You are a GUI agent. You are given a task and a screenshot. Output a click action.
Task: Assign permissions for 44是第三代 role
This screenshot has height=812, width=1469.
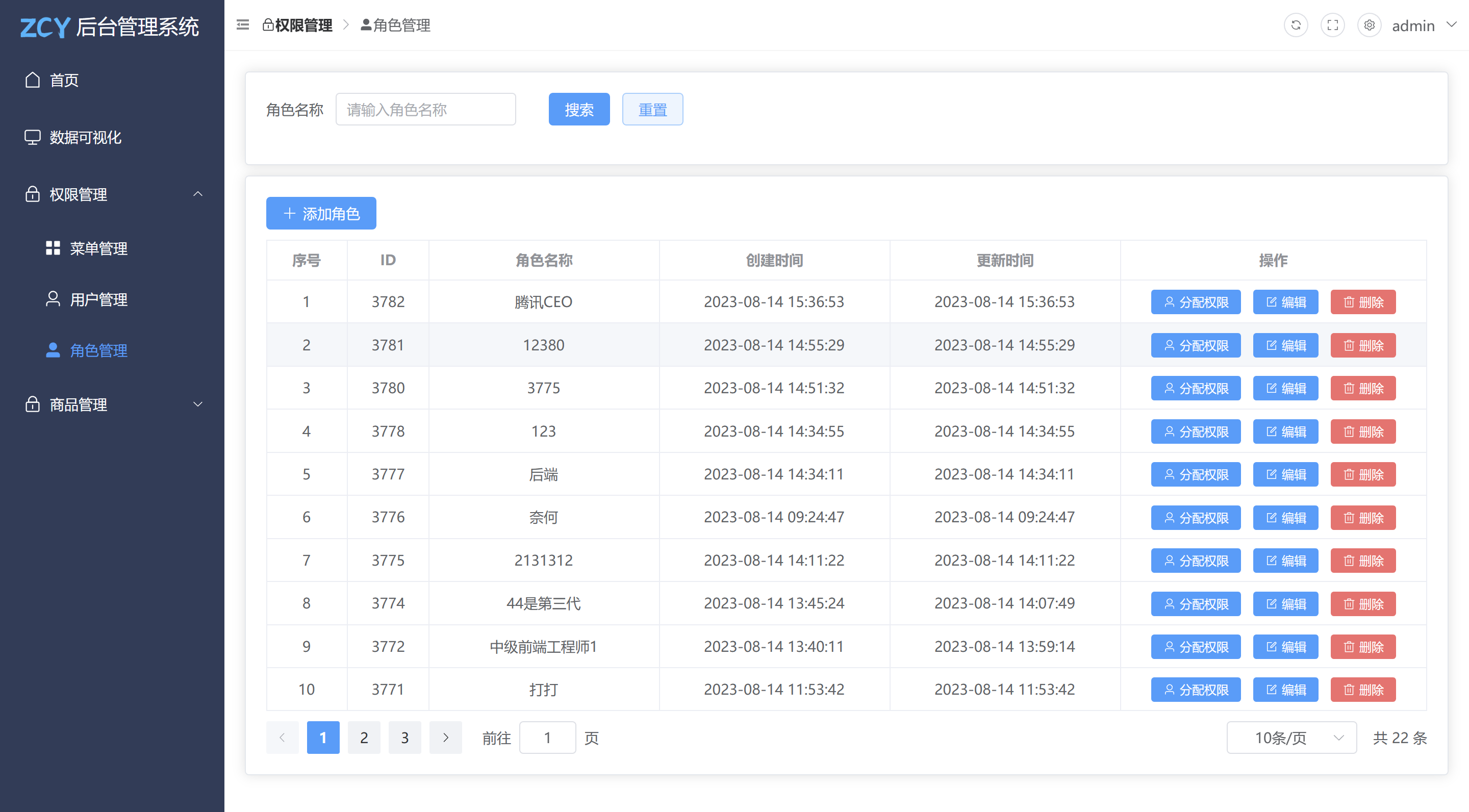point(1196,604)
